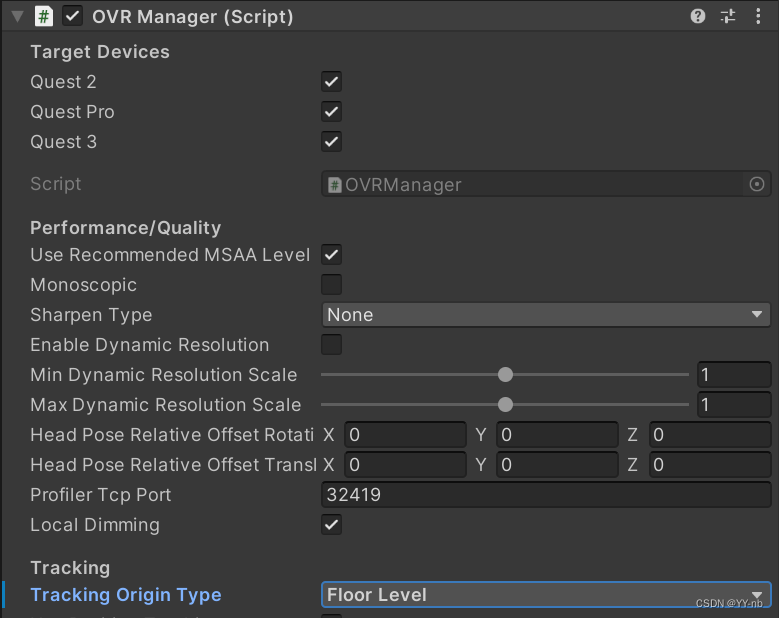Click the Monoscopic label
Screen dimensions: 779x618
click(x=83, y=285)
